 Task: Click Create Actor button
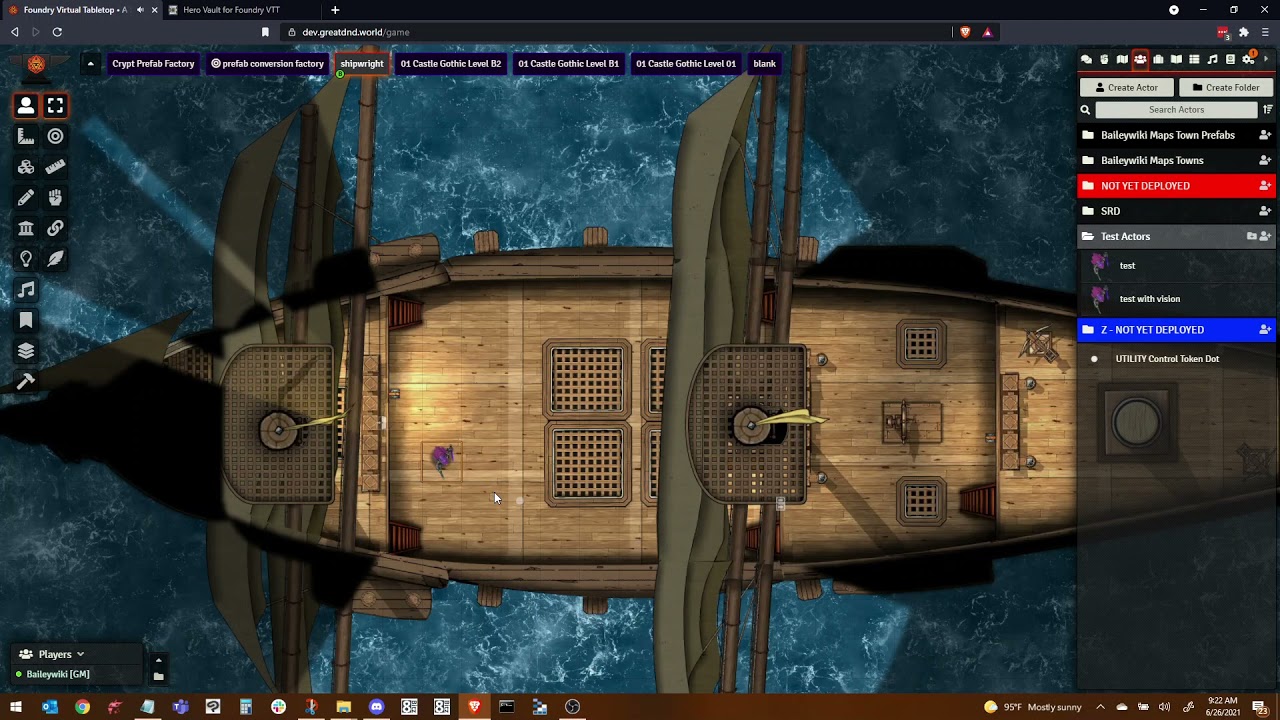(1126, 87)
